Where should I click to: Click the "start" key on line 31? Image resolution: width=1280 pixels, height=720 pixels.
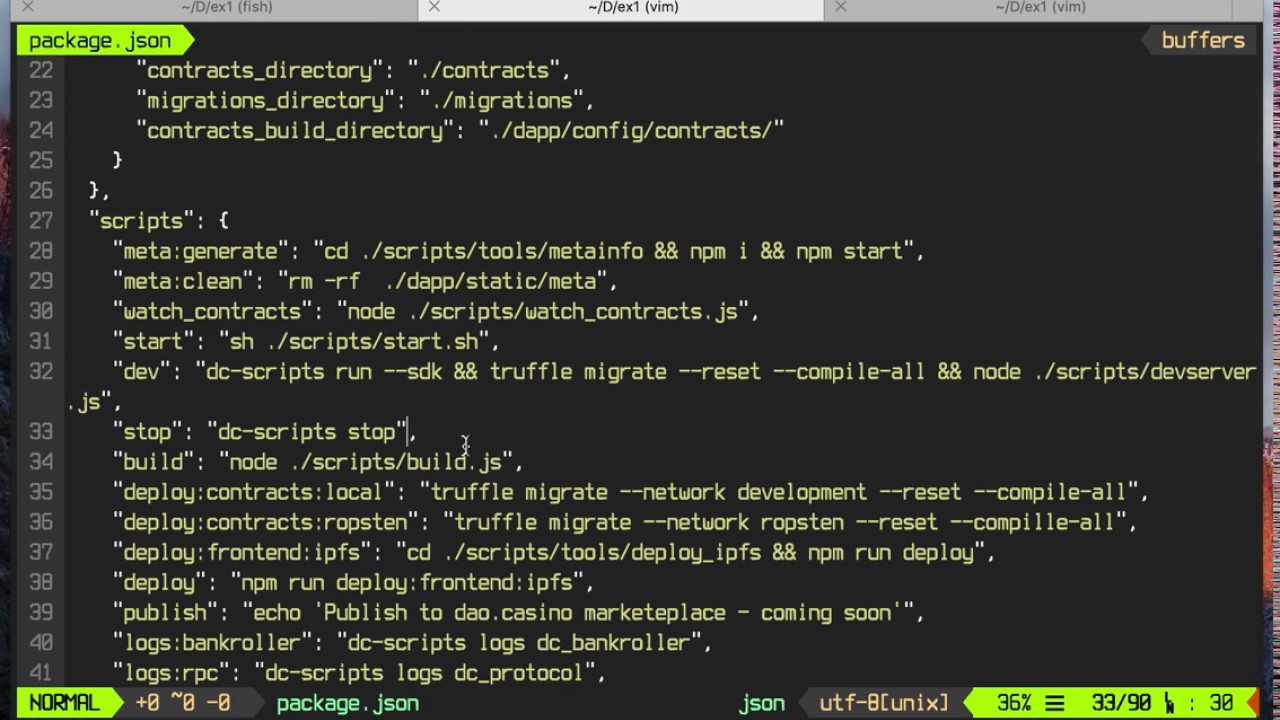point(154,342)
